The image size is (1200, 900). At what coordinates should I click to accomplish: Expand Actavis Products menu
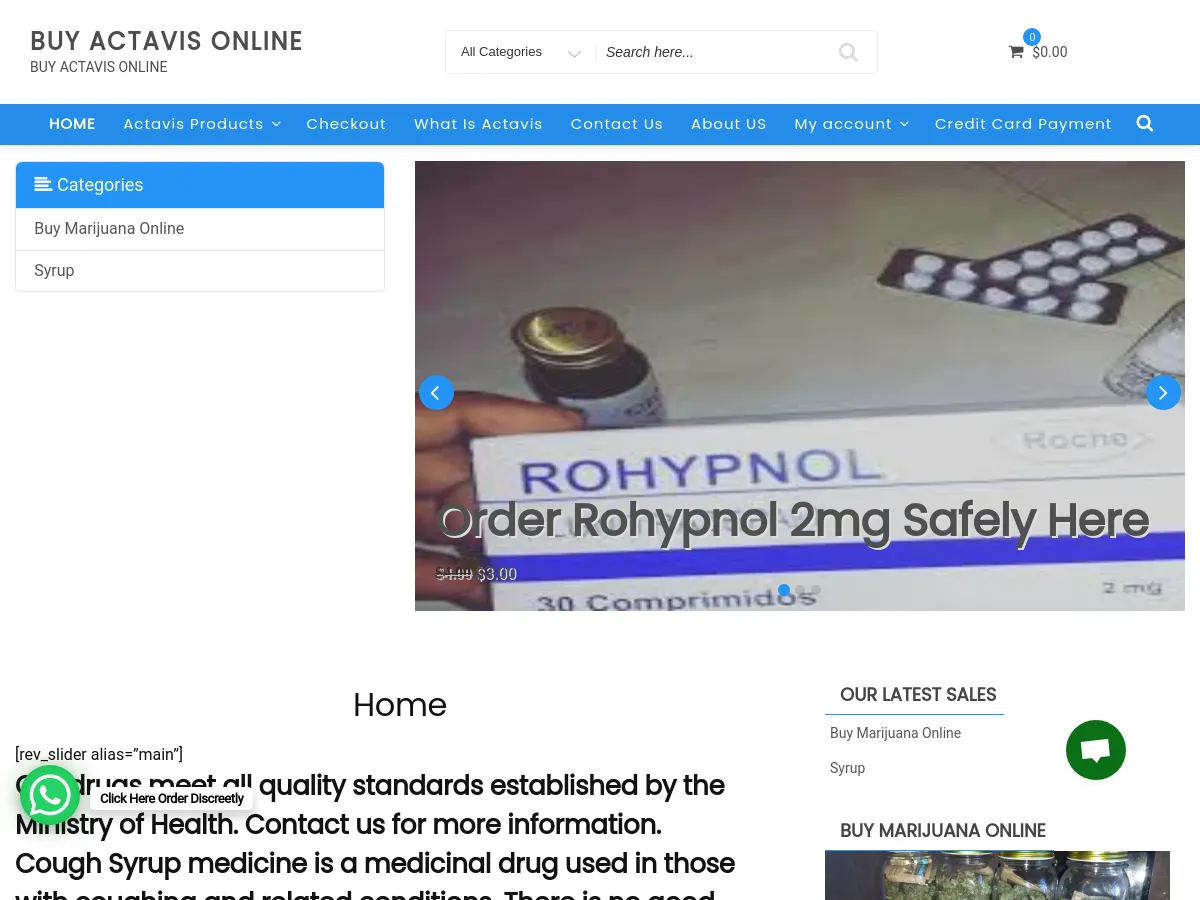202,124
